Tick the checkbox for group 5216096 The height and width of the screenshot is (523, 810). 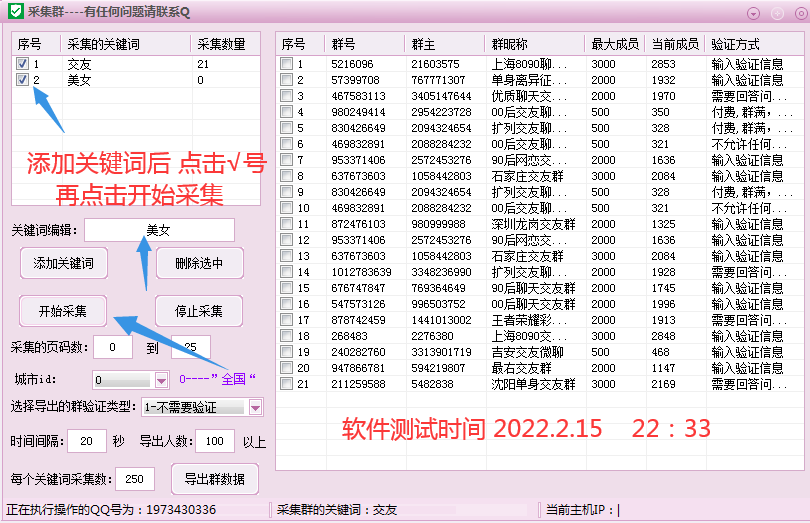[x=286, y=64]
